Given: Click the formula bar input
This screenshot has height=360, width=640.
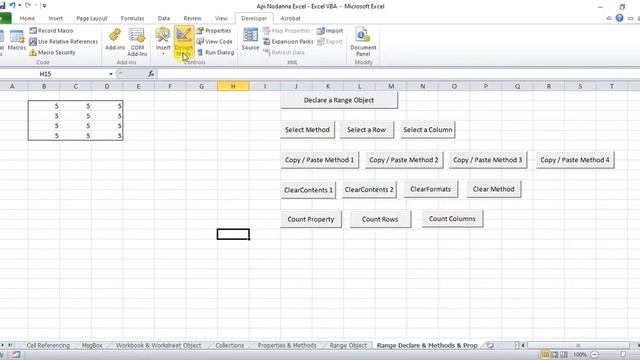Looking at the screenshot, I should [x=398, y=74].
